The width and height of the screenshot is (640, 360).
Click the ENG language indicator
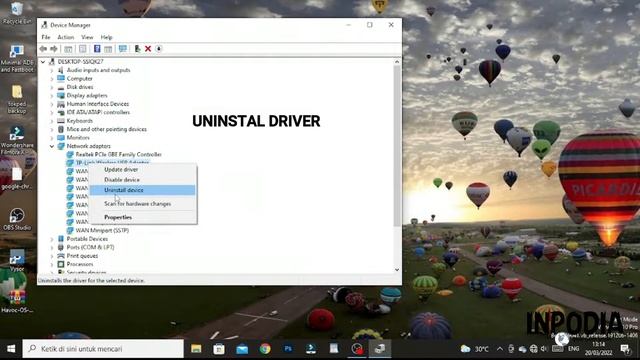pyautogui.click(x=573, y=349)
